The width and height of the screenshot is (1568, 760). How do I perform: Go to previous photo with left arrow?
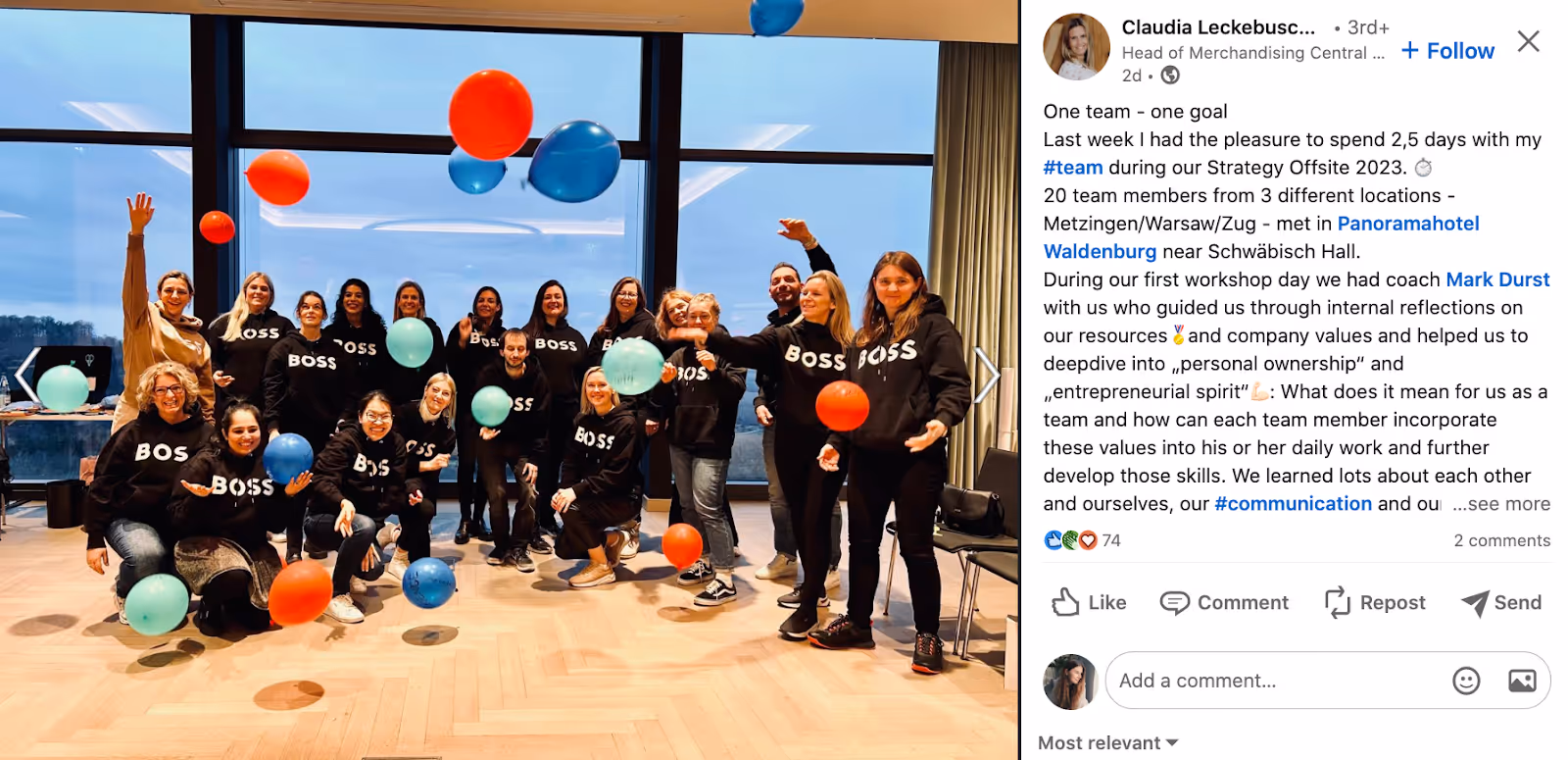26,376
